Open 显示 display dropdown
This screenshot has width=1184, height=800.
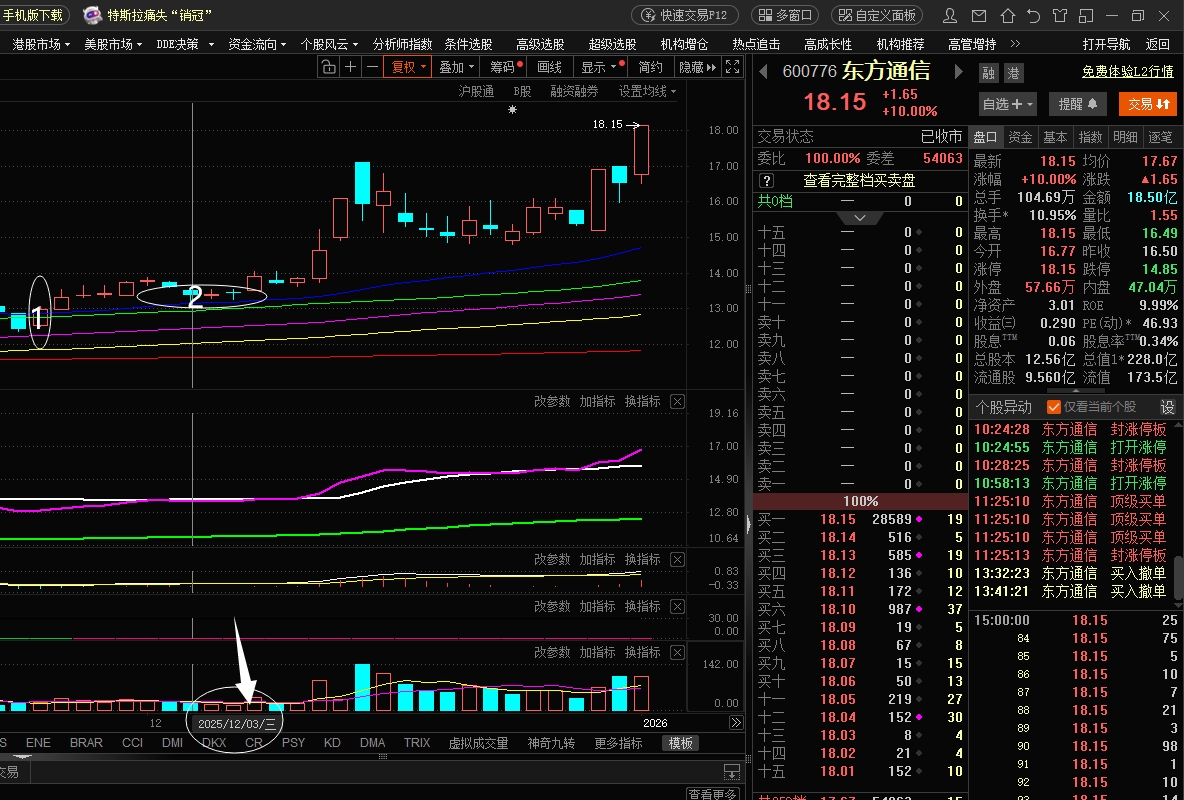(600, 67)
